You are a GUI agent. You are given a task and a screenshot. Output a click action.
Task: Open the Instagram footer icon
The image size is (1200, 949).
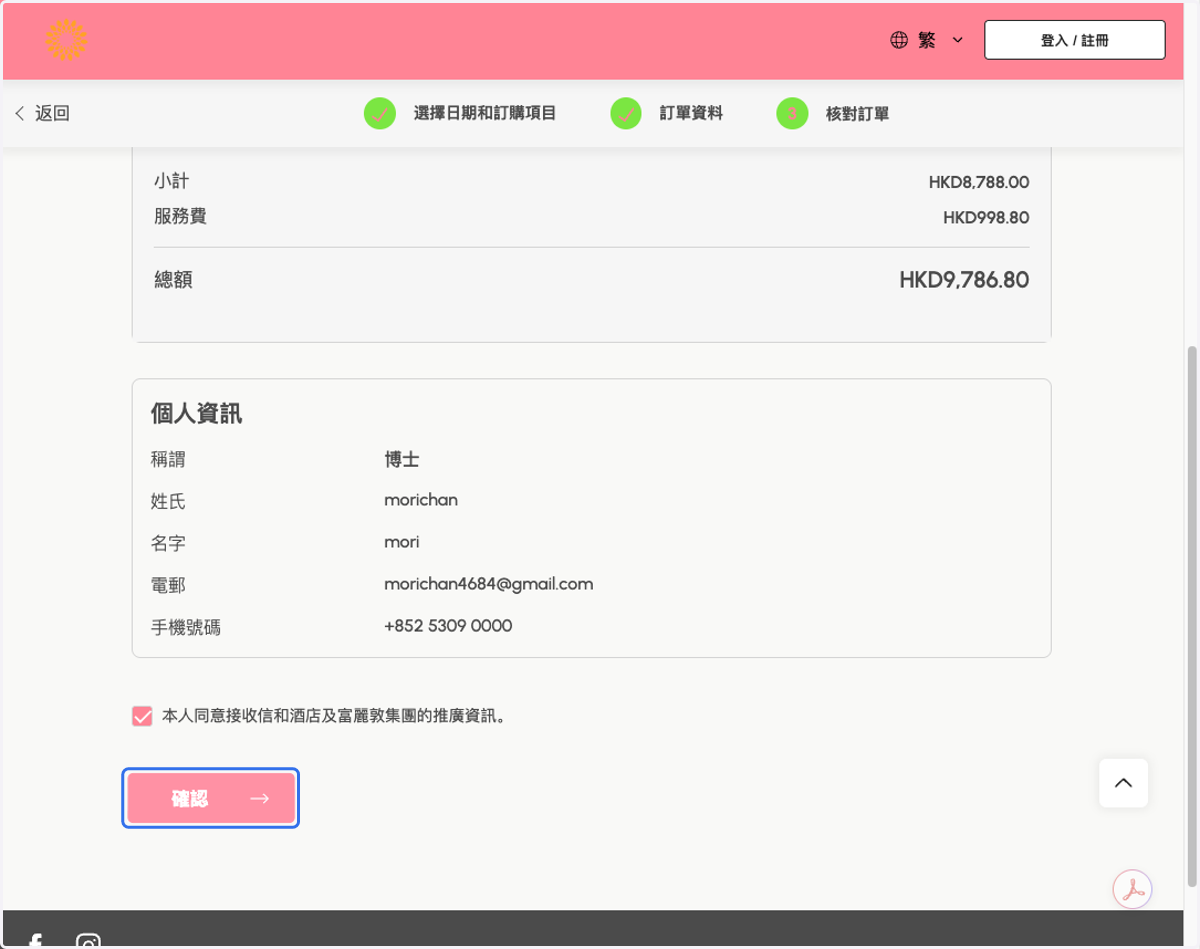[x=88, y=941]
